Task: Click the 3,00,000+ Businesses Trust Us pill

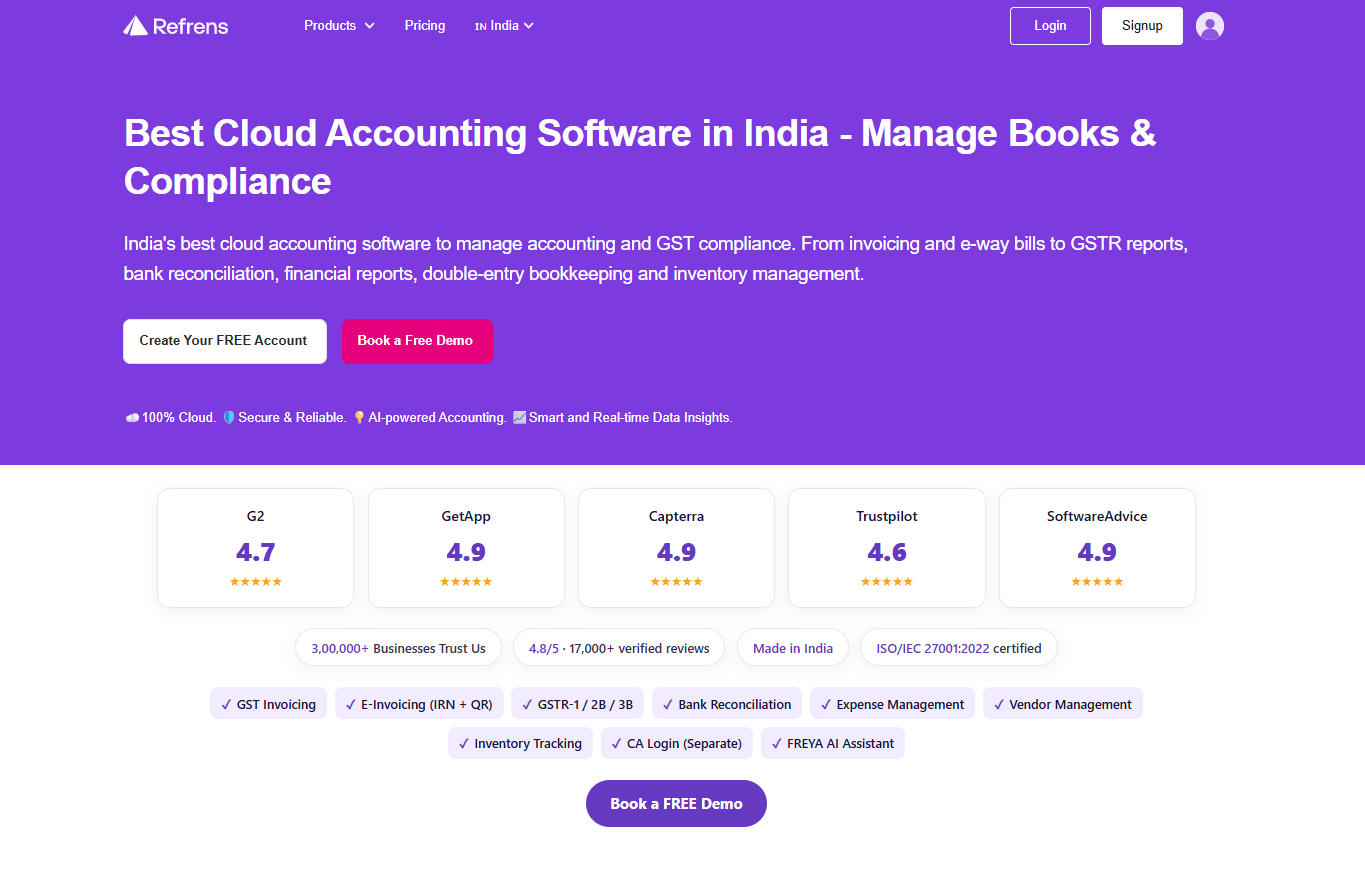Action: (398, 648)
